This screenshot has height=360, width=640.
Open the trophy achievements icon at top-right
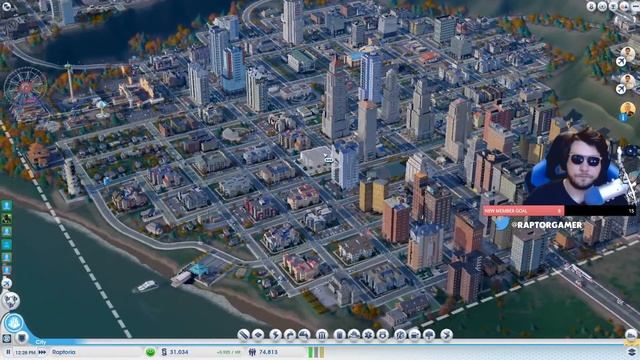click(613, 6)
